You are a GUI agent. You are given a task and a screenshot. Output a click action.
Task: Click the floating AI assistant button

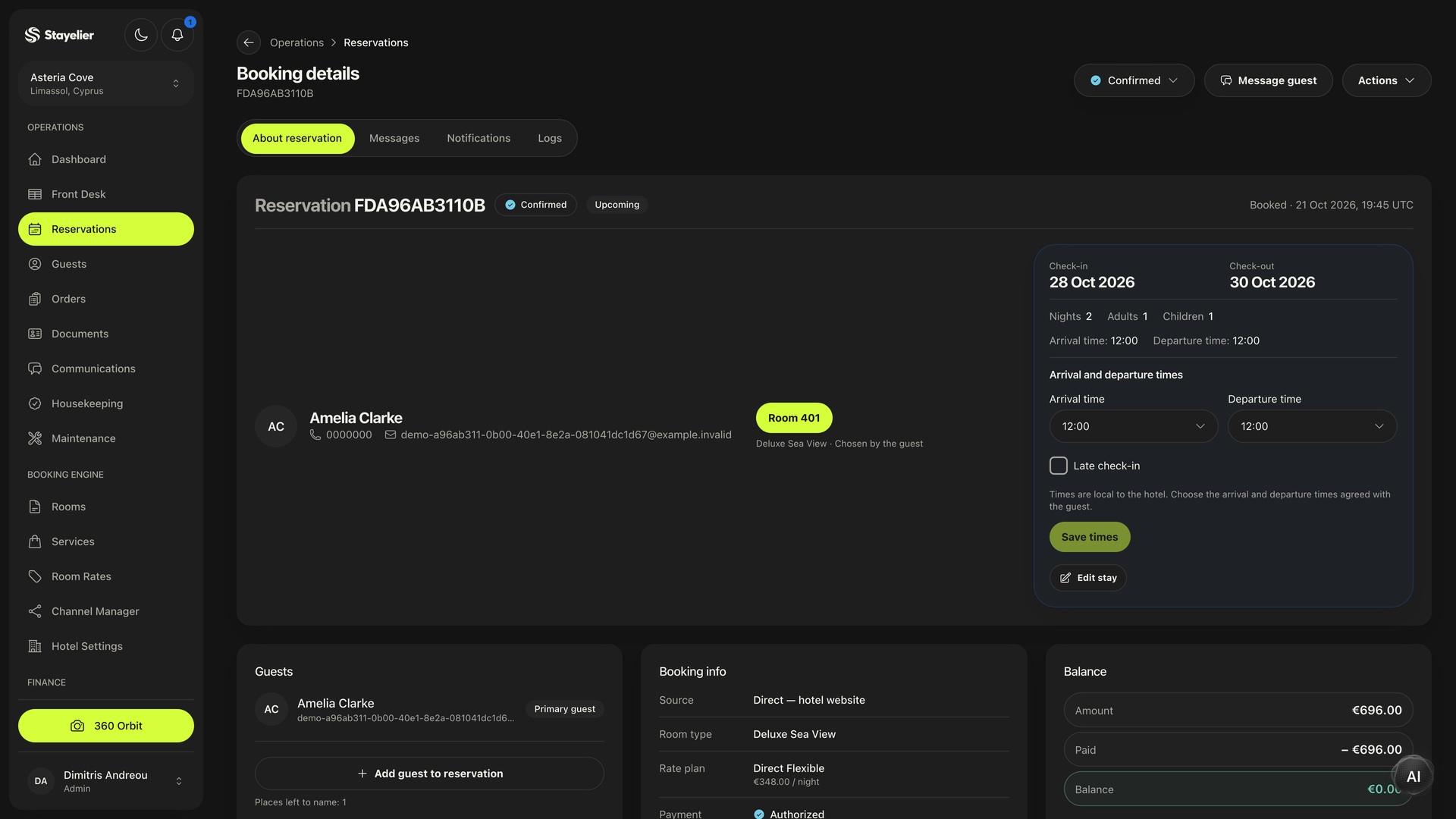point(1413,777)
